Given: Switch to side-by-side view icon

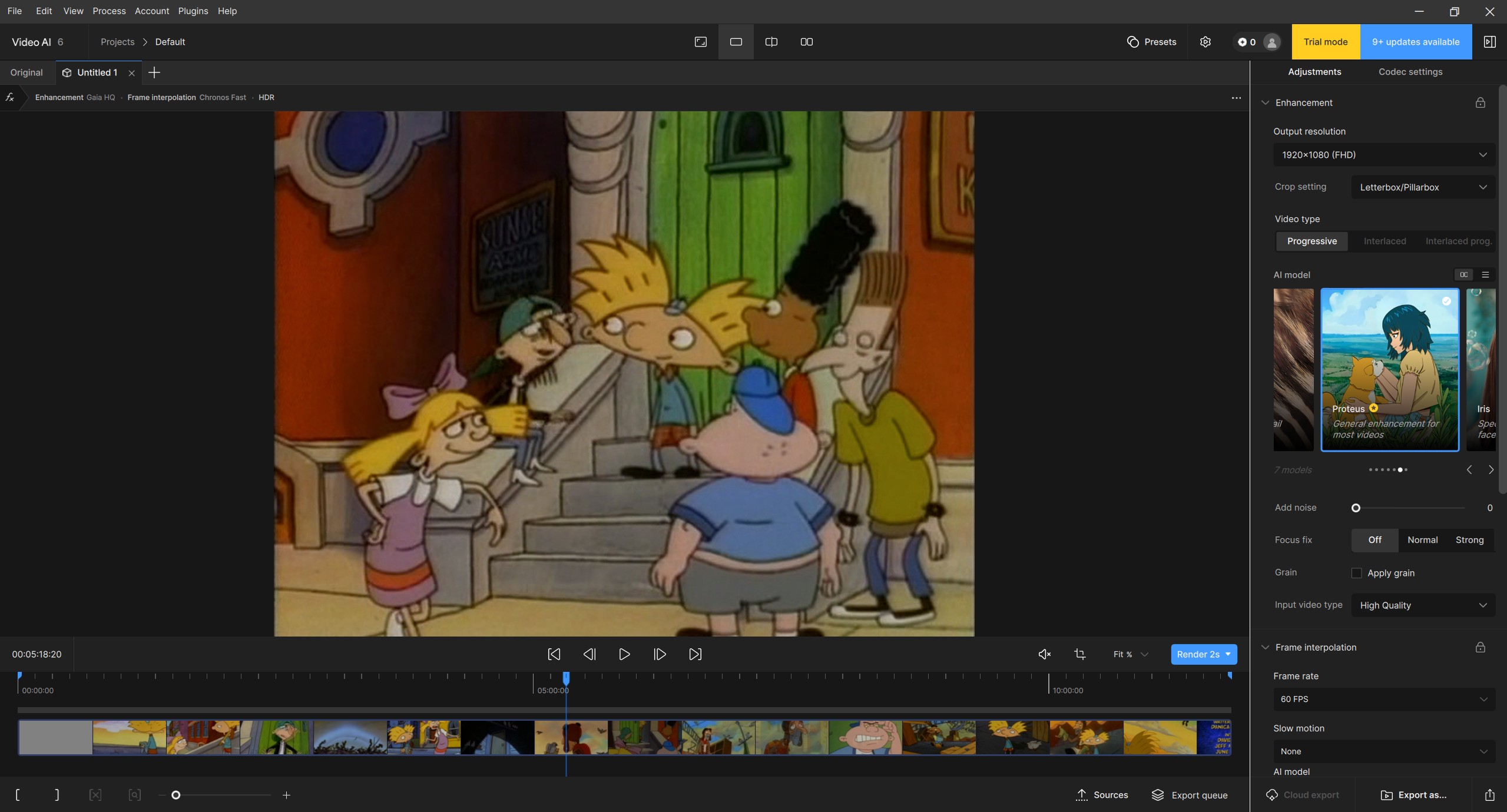Looking at the screenshot, I should tap(806, 42).
